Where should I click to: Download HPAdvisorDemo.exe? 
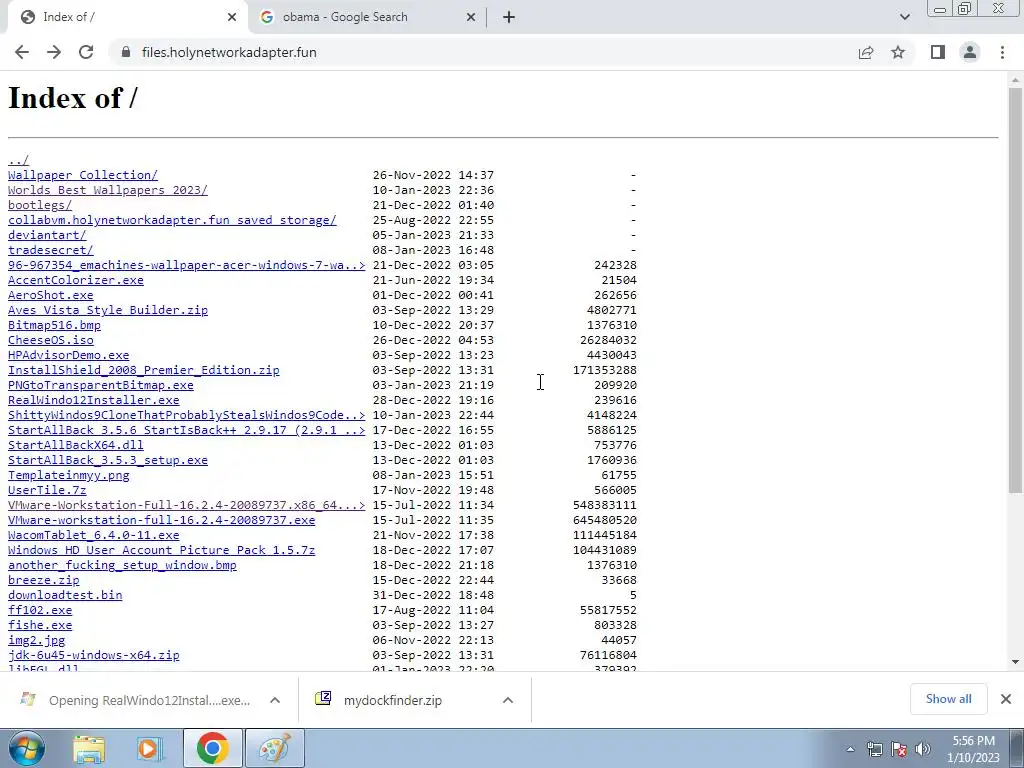[69, 355]
